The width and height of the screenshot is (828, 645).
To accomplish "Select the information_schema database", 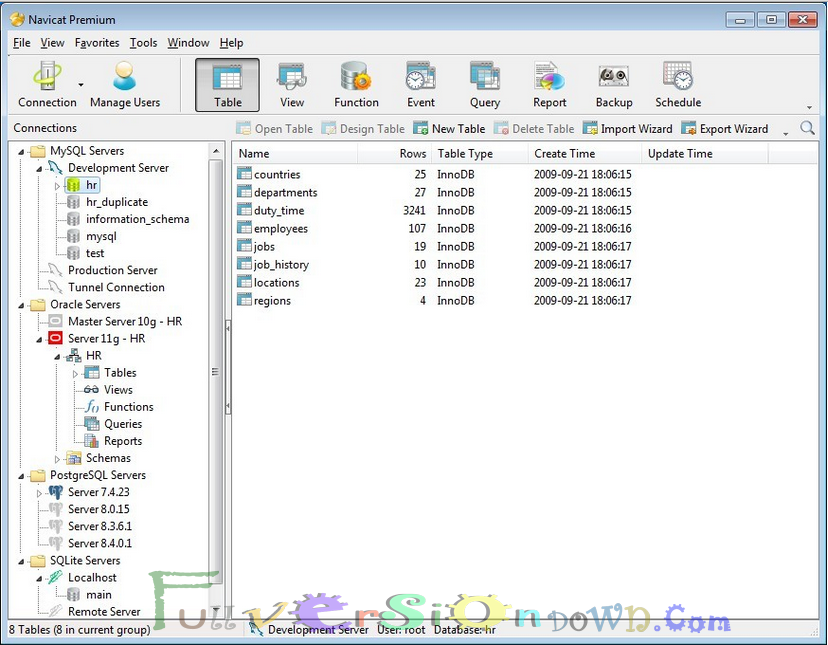I will [x=137, y=219].
